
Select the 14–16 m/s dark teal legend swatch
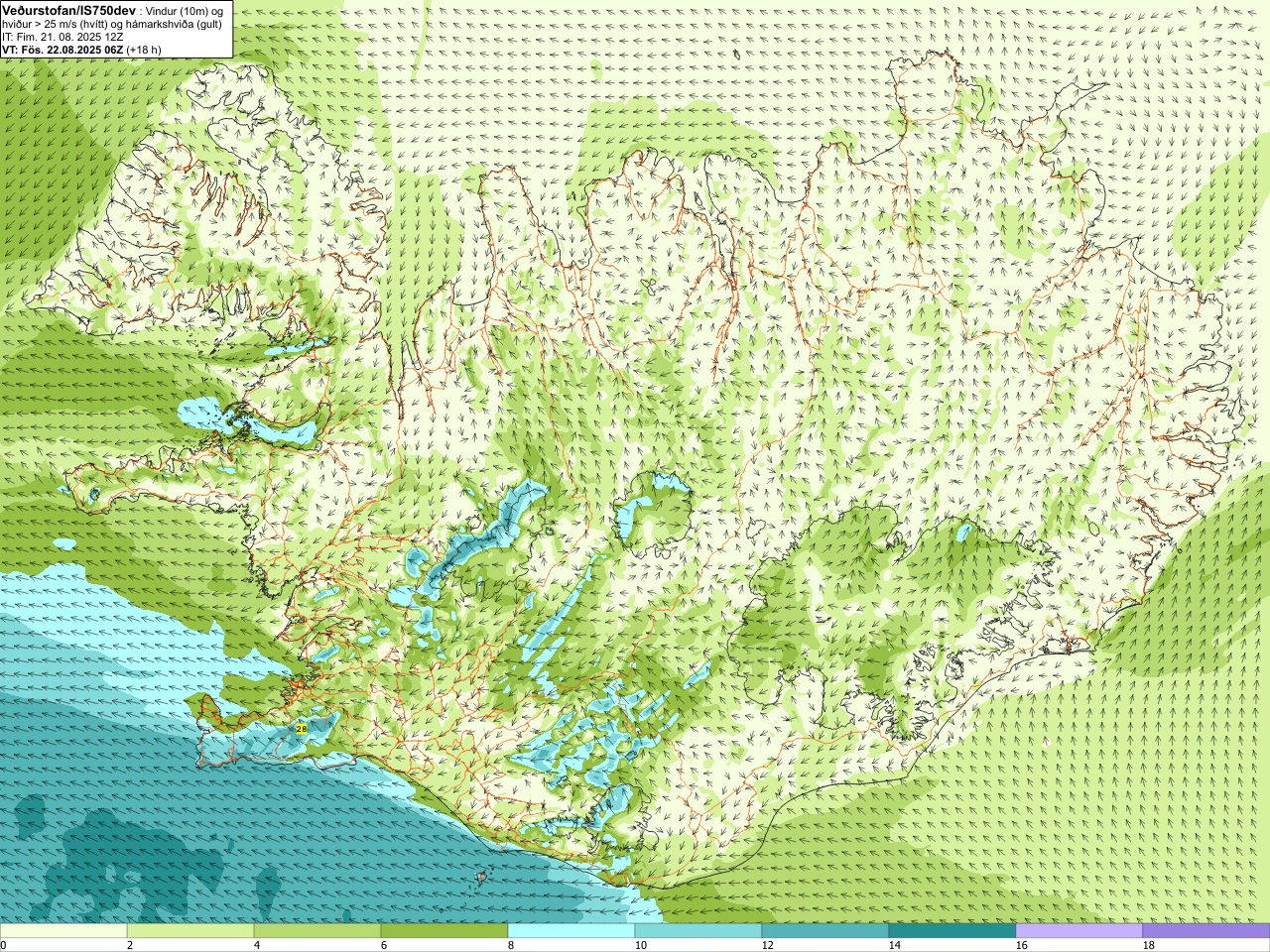[x=952, y=931]
